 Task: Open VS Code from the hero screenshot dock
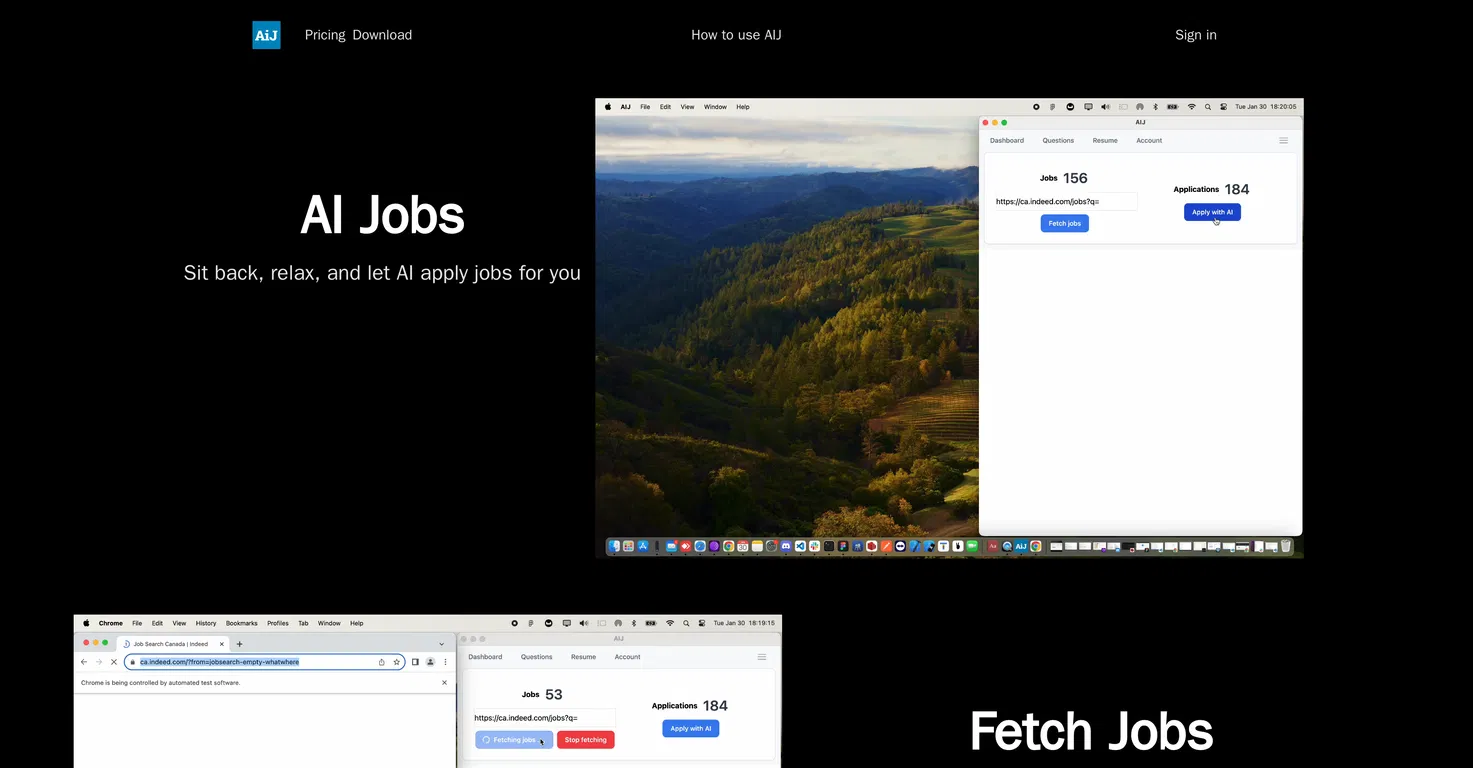pyautogui.click(x=800, y=546)
